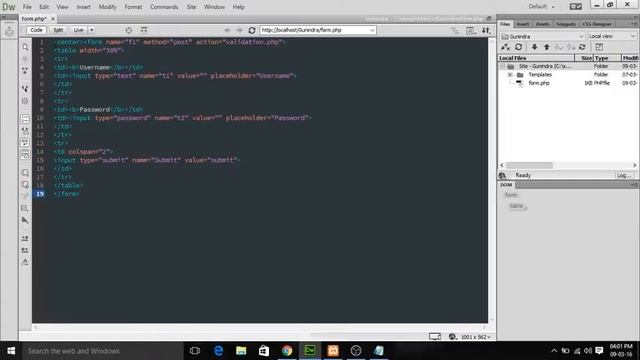Toggle highlight invalid code icon
640x360 pixels.
25,131
